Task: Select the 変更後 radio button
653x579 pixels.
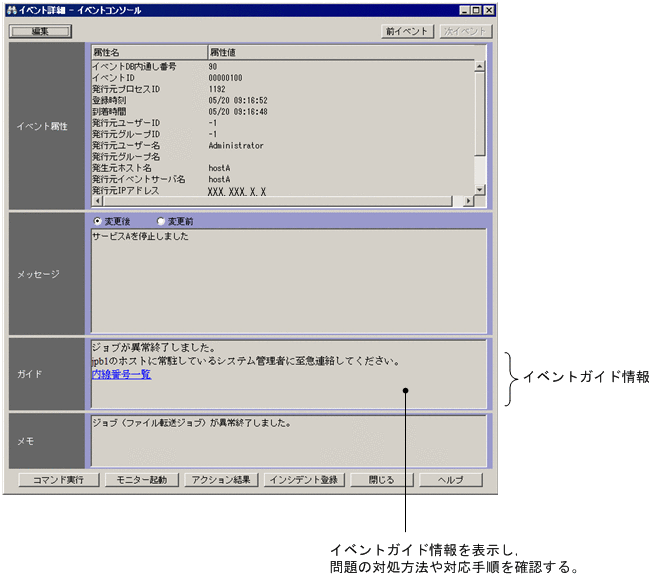Action: click(98, 221)
